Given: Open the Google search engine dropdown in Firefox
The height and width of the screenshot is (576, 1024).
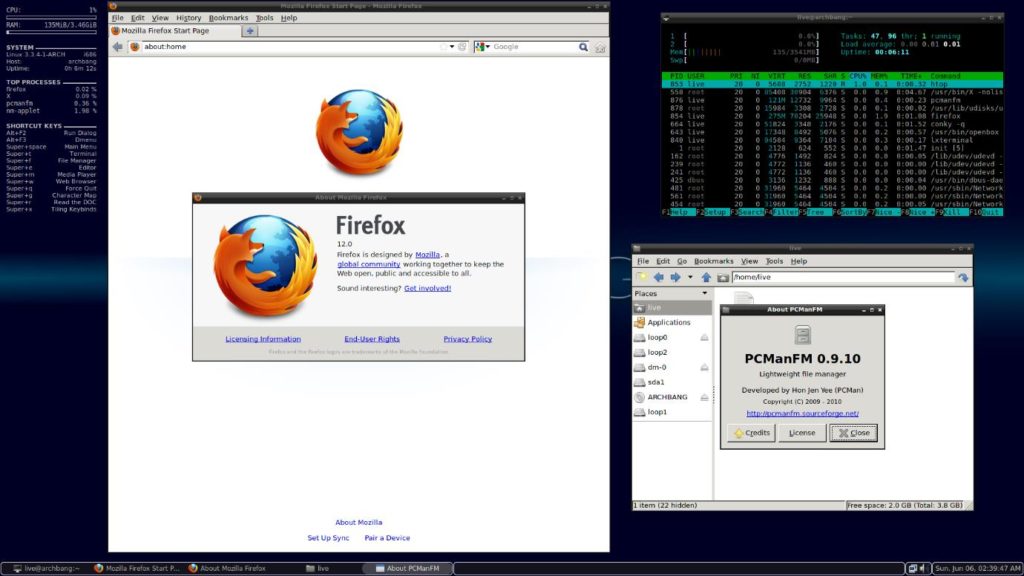Looking at the screenshot, I should tap(485, 46).
